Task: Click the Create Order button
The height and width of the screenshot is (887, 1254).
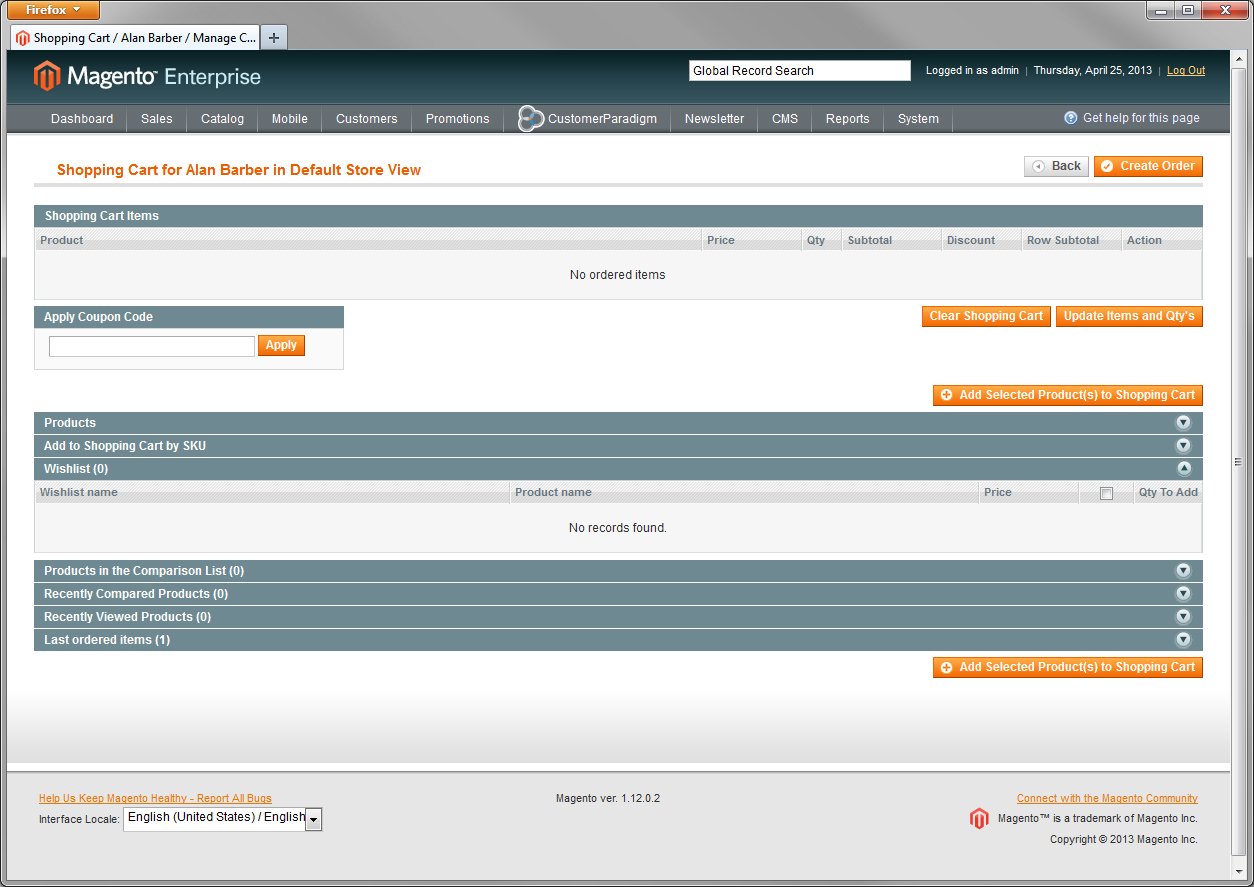Action: (x=1148, y=166)
